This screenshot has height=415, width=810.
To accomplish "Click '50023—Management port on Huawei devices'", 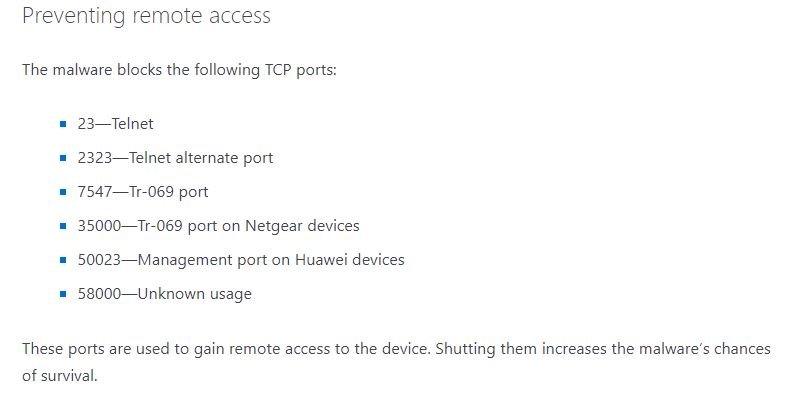I will click(x=241, y=259).
